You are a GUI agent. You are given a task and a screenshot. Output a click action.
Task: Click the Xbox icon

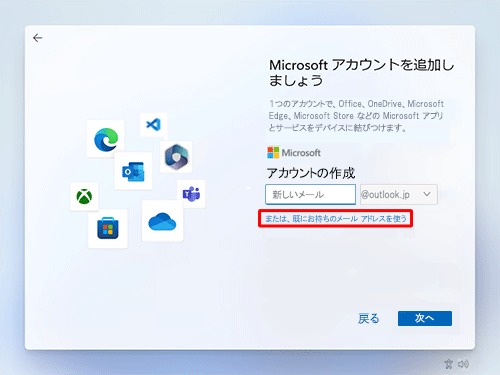click(x=84, y=197)
